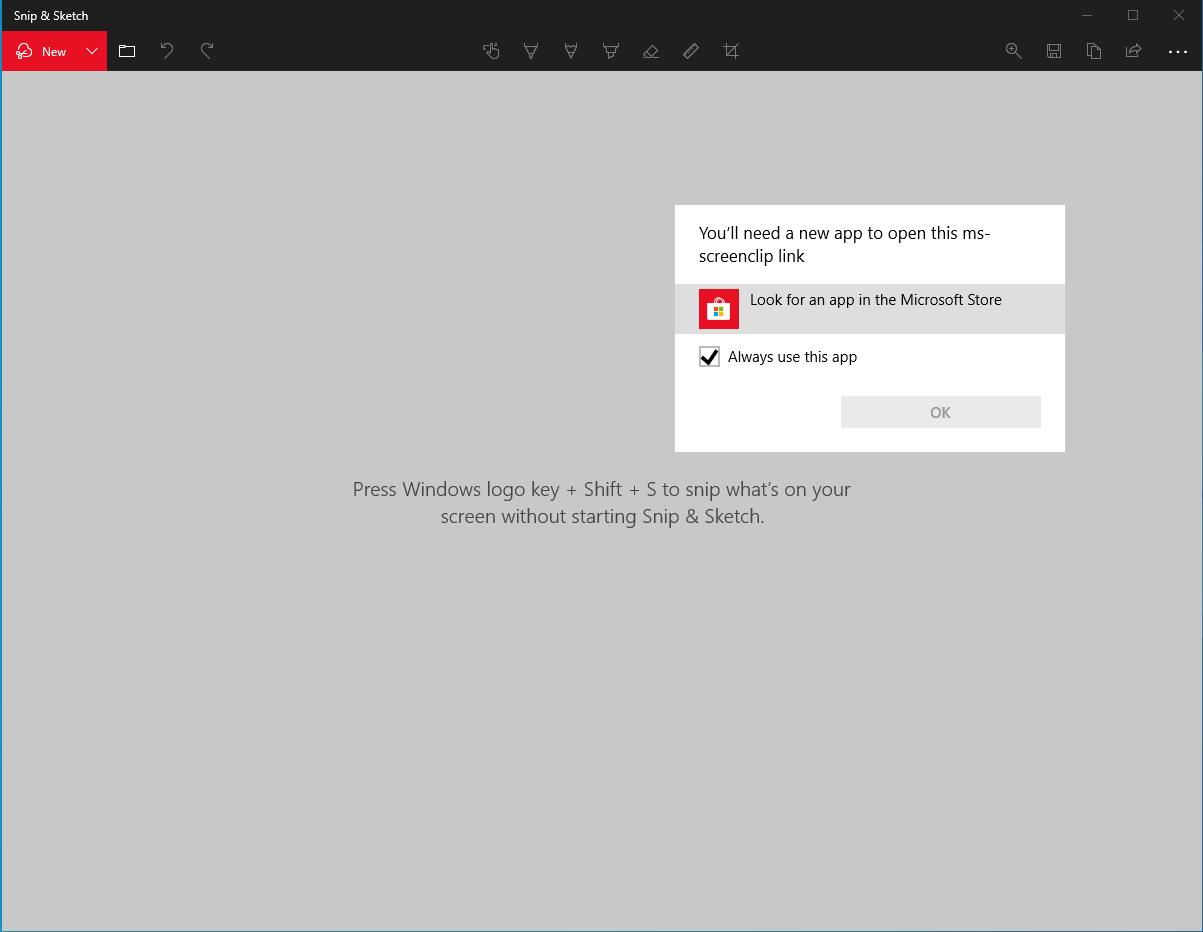The image size is (1203, 932).
Task: Click the "Press Windows logo key" hint text
Action: pyautogui.click(x=602, y=503)
